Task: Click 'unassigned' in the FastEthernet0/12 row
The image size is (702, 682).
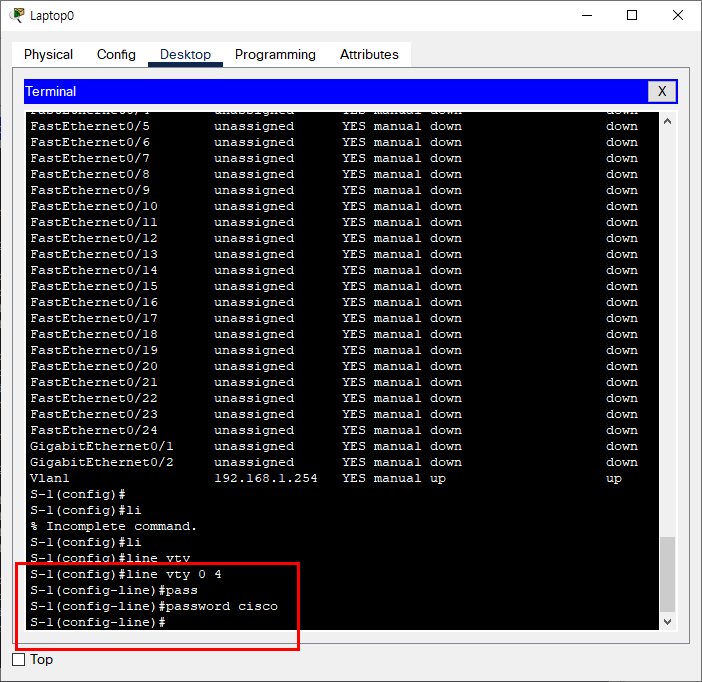Action: point(254,238)
